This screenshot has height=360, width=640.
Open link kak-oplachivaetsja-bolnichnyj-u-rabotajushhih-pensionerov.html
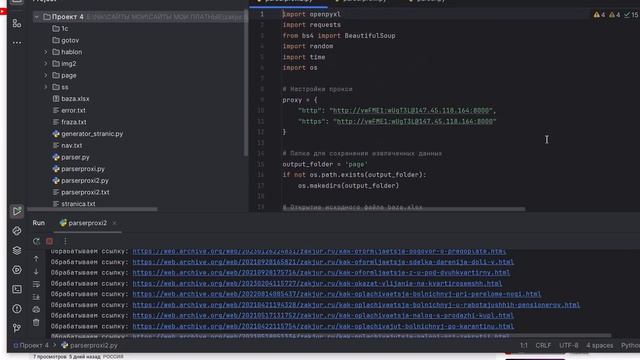coord(356,304)
